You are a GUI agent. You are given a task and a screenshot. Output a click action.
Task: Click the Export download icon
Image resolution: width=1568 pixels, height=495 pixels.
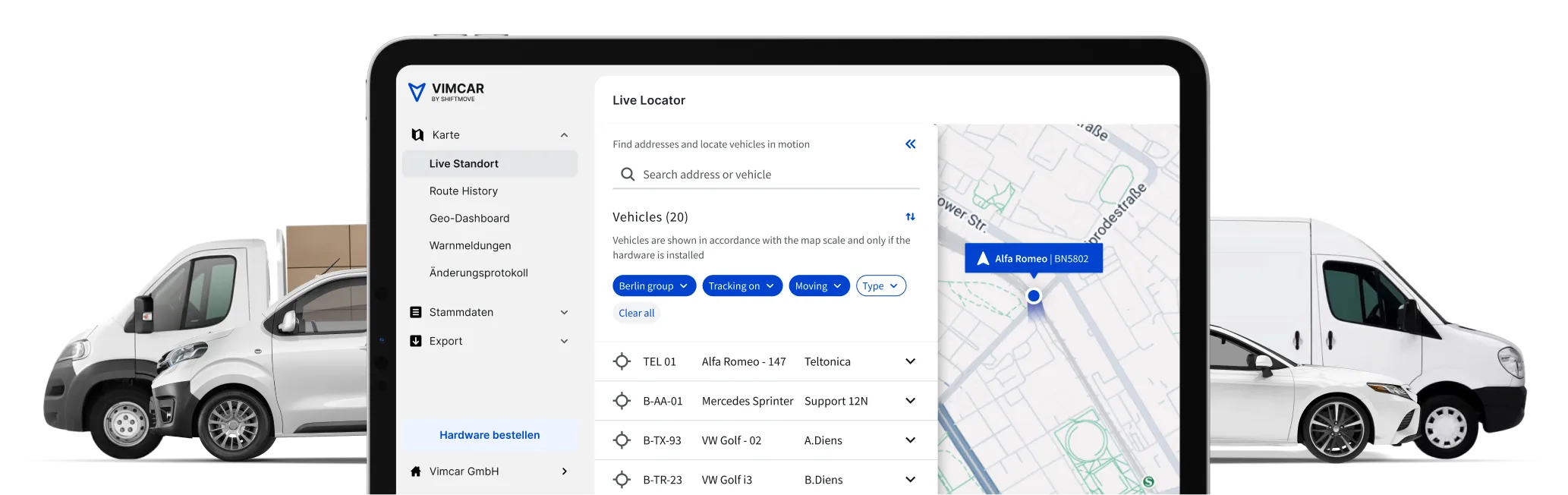click(416, 341)
